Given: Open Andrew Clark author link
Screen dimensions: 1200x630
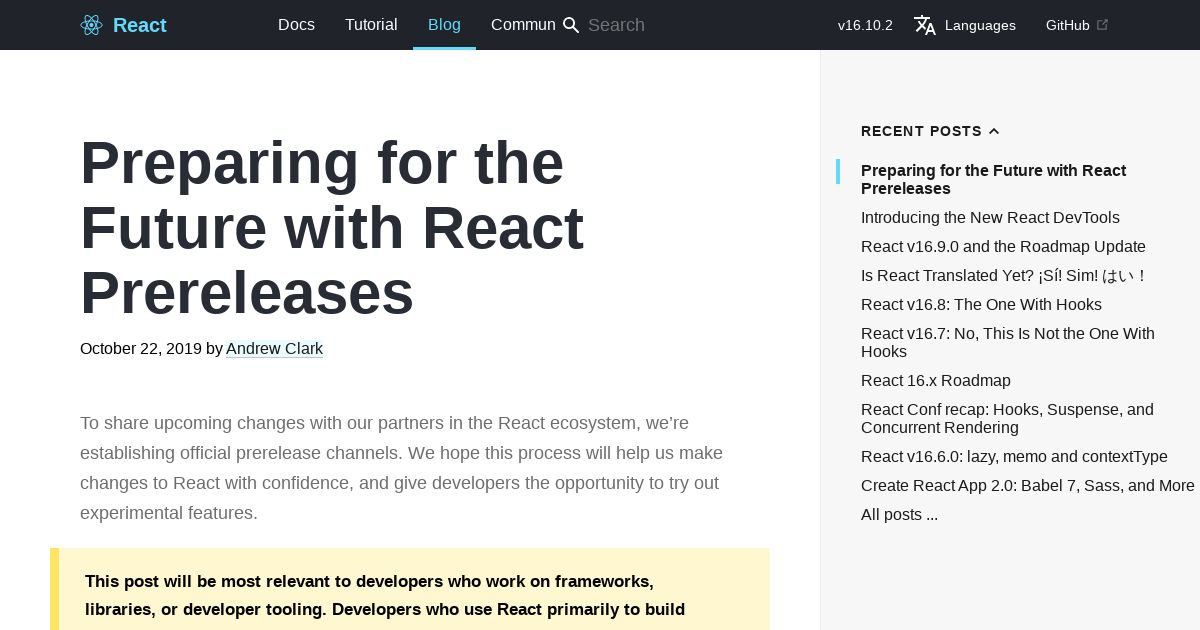Looking at the screenshot, I should tap(274, 349).
